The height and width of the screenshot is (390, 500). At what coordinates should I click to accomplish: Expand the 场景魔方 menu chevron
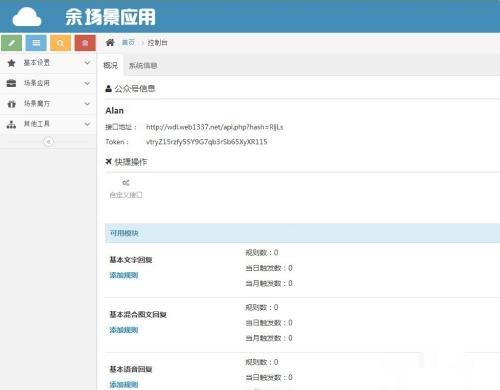coord(87,104)
